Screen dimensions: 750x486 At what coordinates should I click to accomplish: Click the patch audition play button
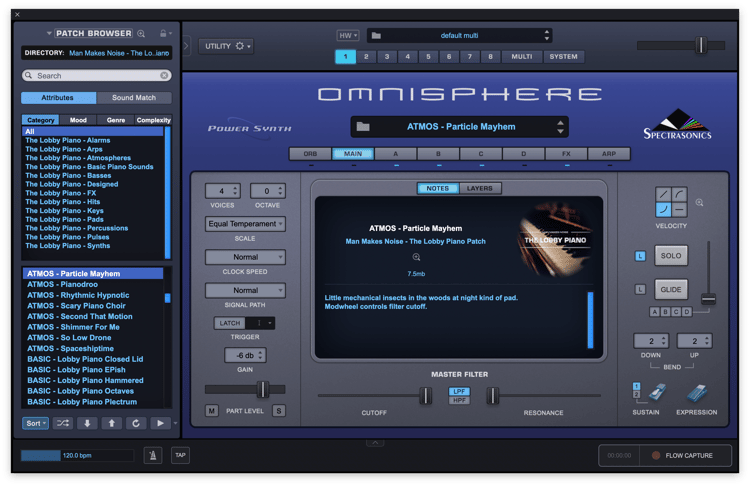160,423
